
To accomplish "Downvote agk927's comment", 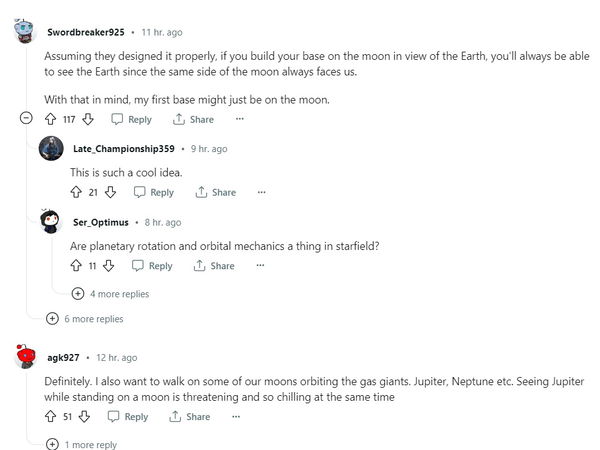I will 85,416.
